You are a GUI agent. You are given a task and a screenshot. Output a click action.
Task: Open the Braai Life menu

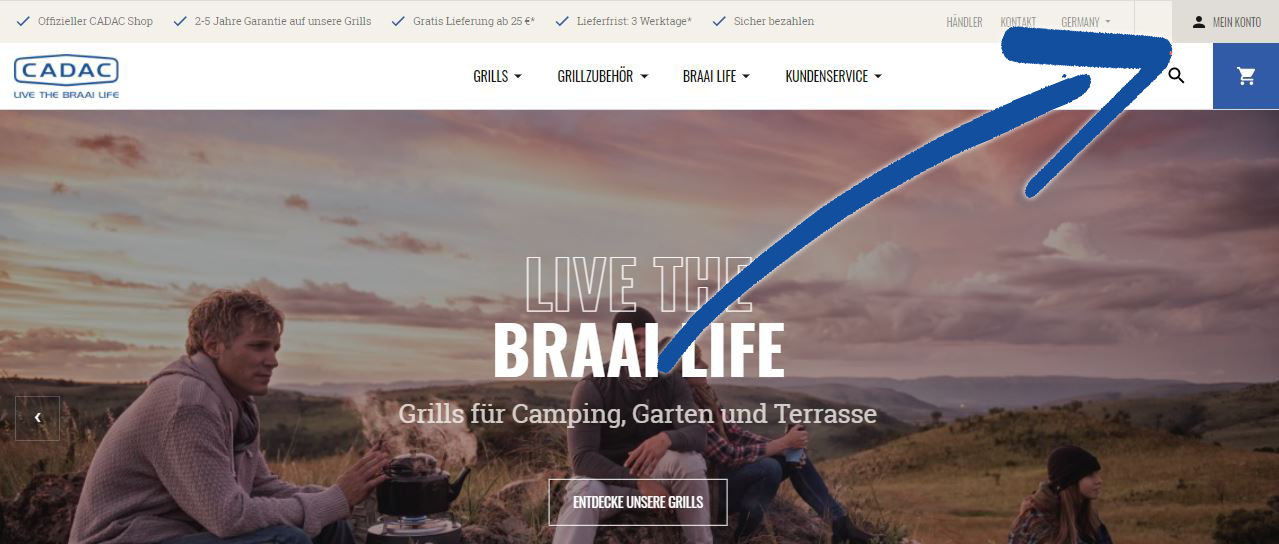(716, 76)
